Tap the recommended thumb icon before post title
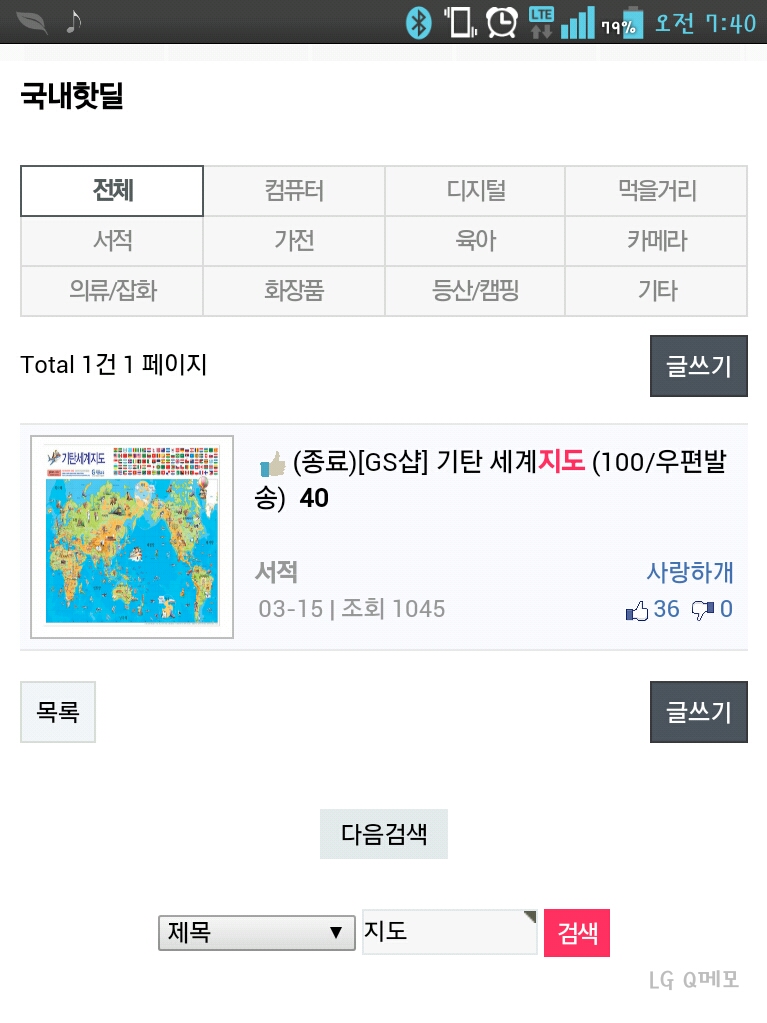This screenshot has height=1023, width=767. pyautogui.click(x=272, y=463)
